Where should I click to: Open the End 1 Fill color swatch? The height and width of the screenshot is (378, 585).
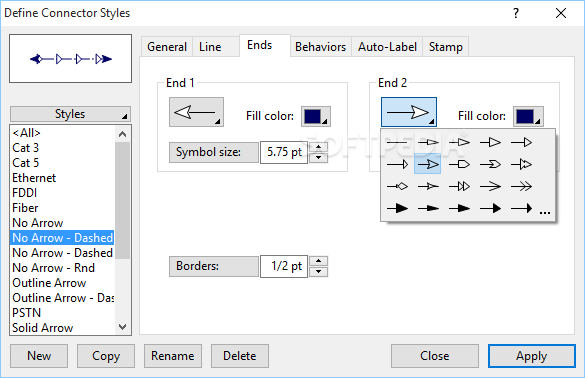click(316, 116)
